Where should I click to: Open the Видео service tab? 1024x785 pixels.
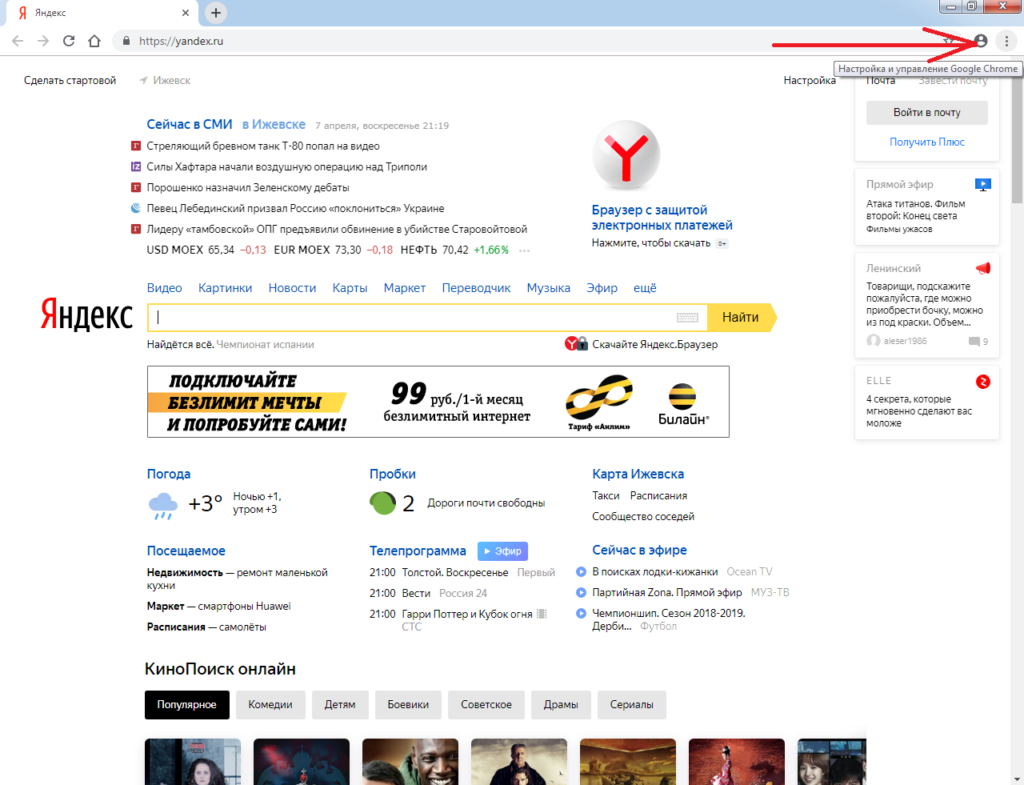165,288
